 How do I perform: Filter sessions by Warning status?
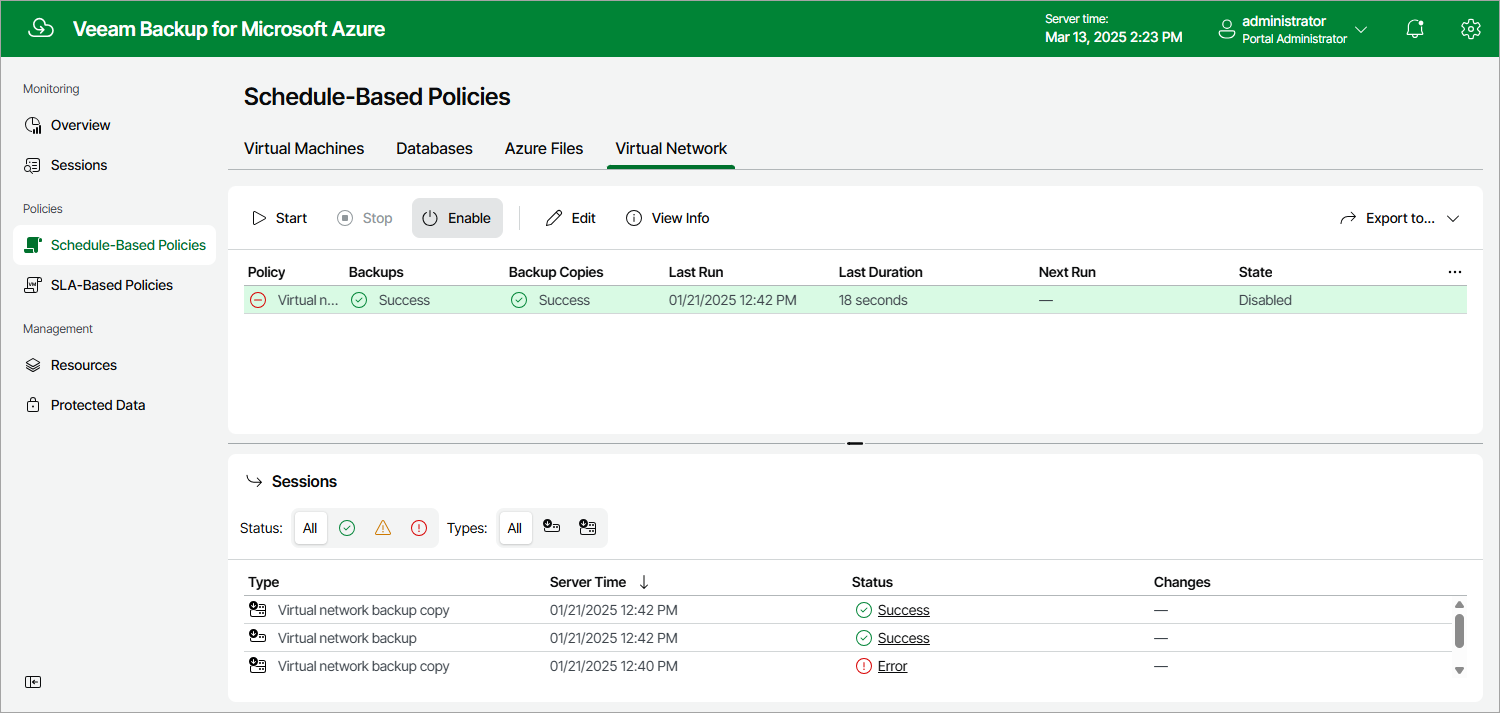click(x=383, y=528)
